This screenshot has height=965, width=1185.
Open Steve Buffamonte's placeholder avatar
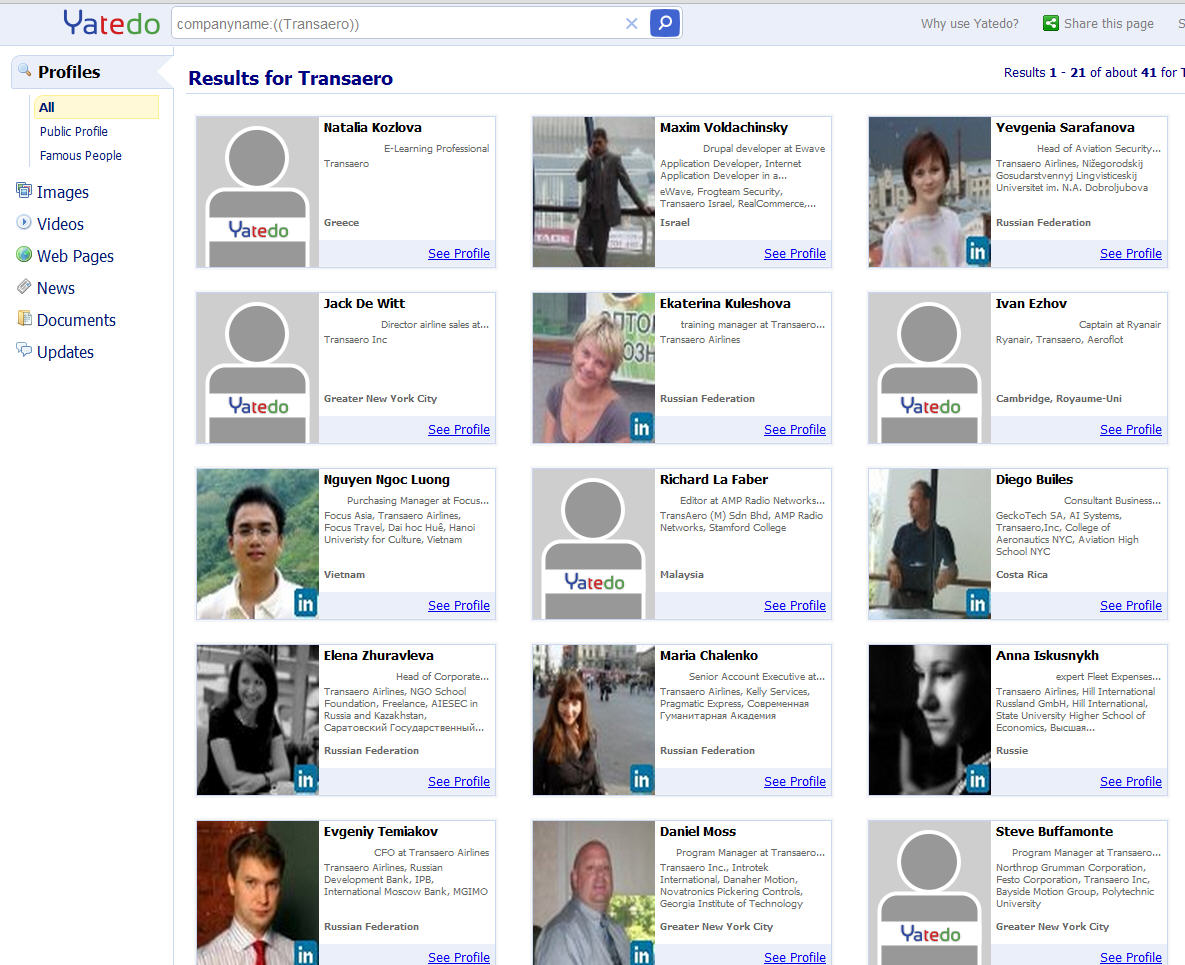tap(930, 893)
